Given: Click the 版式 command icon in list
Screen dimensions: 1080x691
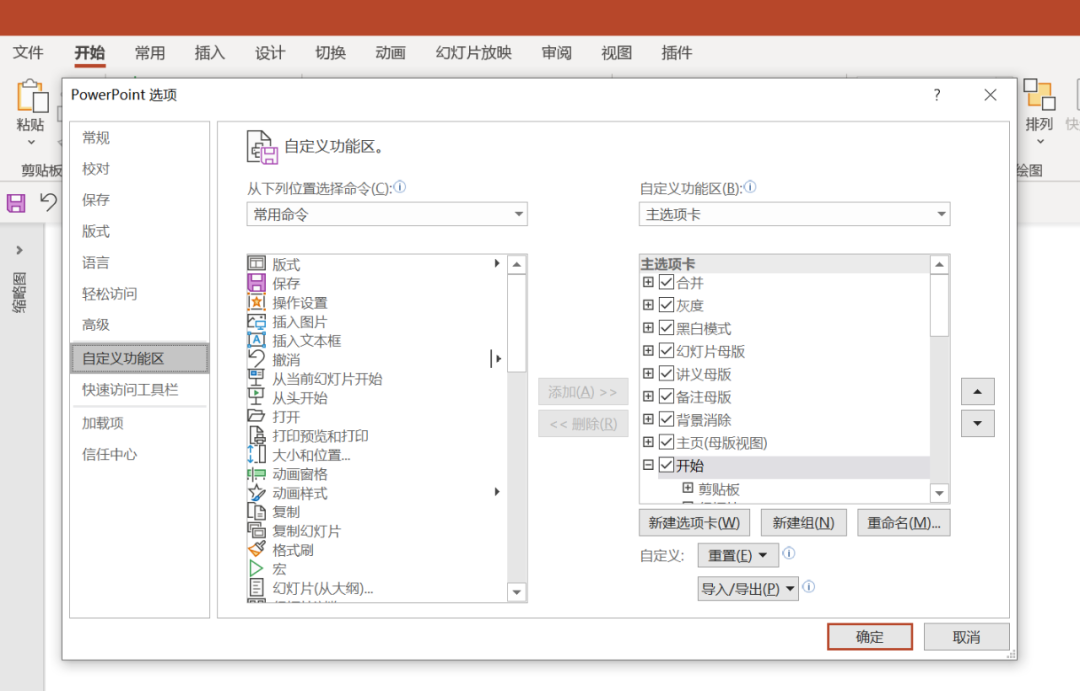Looking at the screenshot, I should 256,264.
